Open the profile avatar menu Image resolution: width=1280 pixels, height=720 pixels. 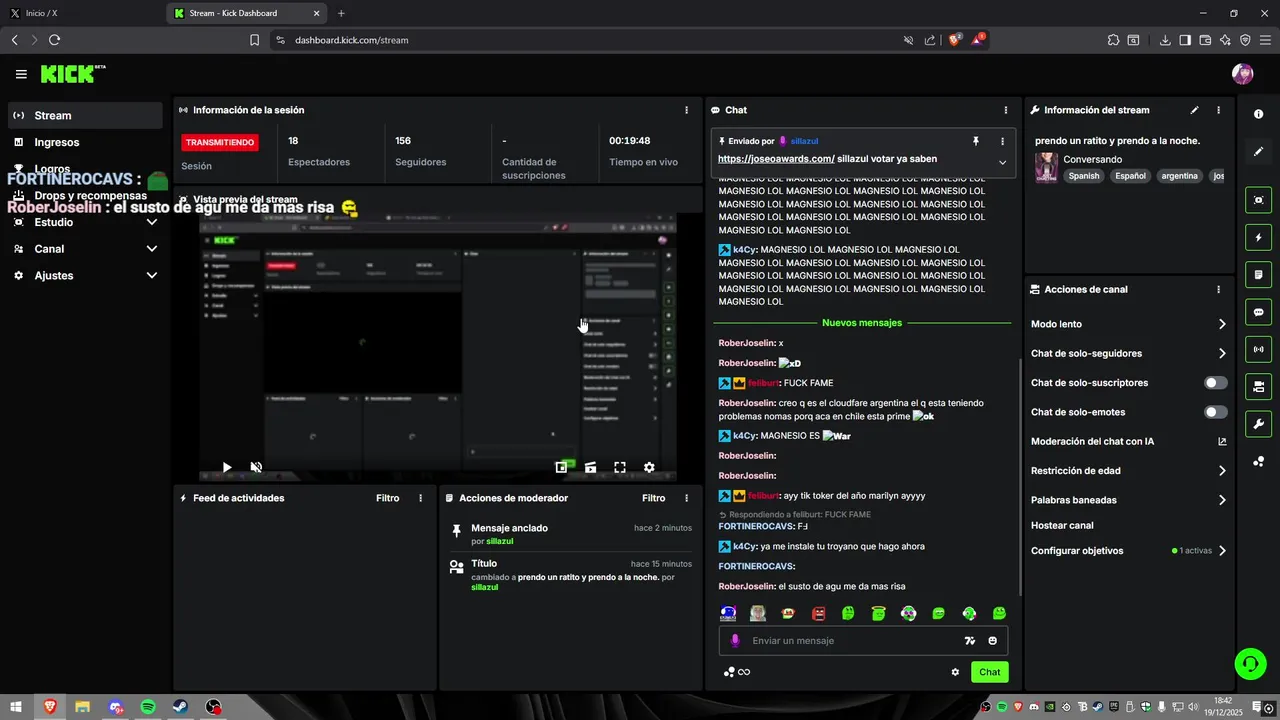[x=1242, y=74]
